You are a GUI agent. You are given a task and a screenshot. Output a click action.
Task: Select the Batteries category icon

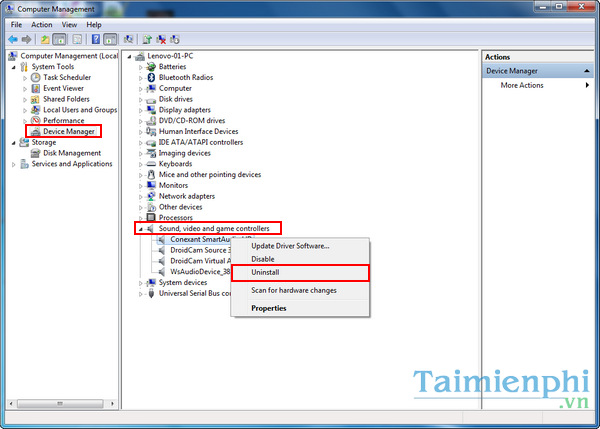pyautogui.click(x=152, y=67)
